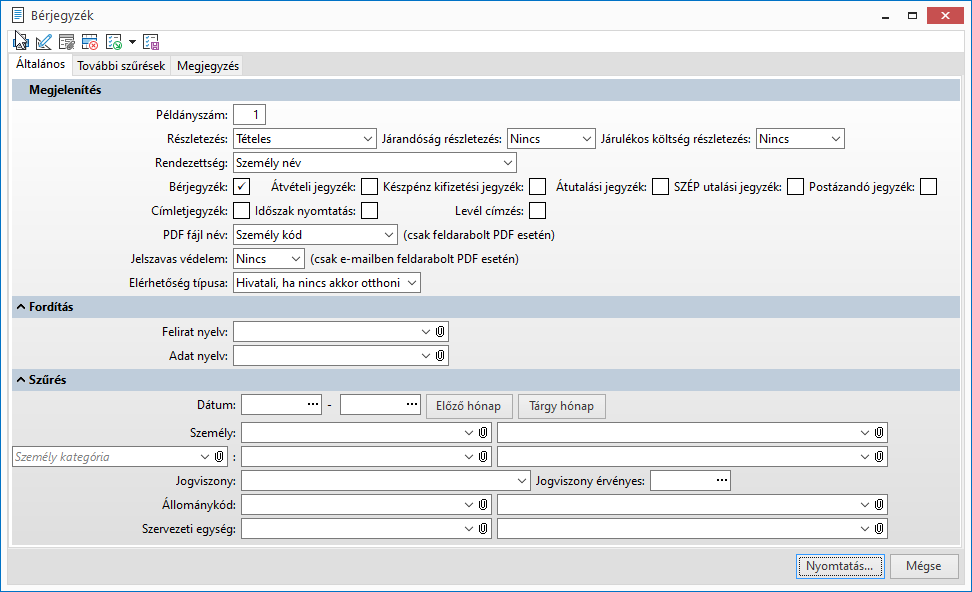Click the checklist icon with purple floppy disk
The width and height of the screenshot is (972, 592).
(151, 42)
